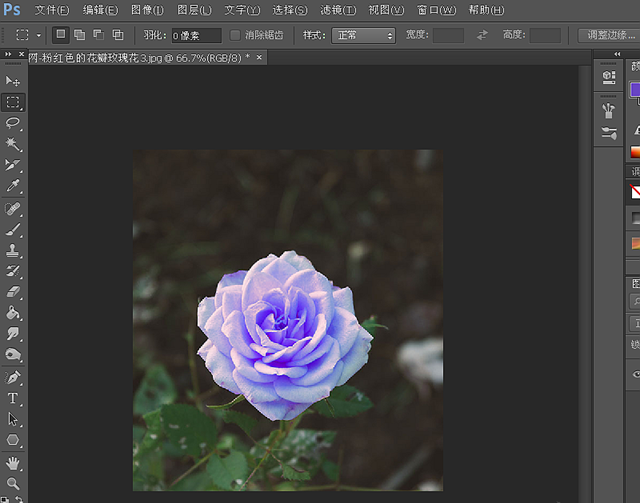Open the 滤镜(T) filter menu

pos(338,10)
